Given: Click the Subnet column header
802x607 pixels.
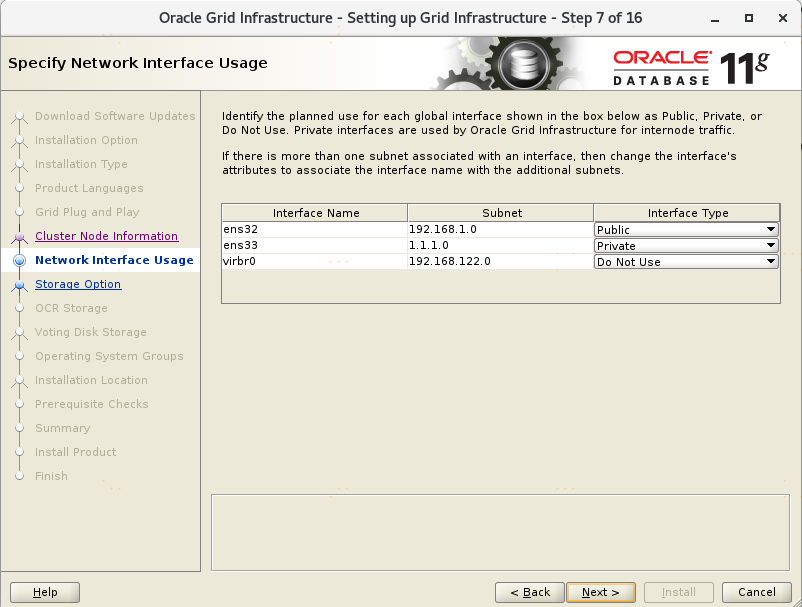Looking at the screenshot, I should point(500,213).
